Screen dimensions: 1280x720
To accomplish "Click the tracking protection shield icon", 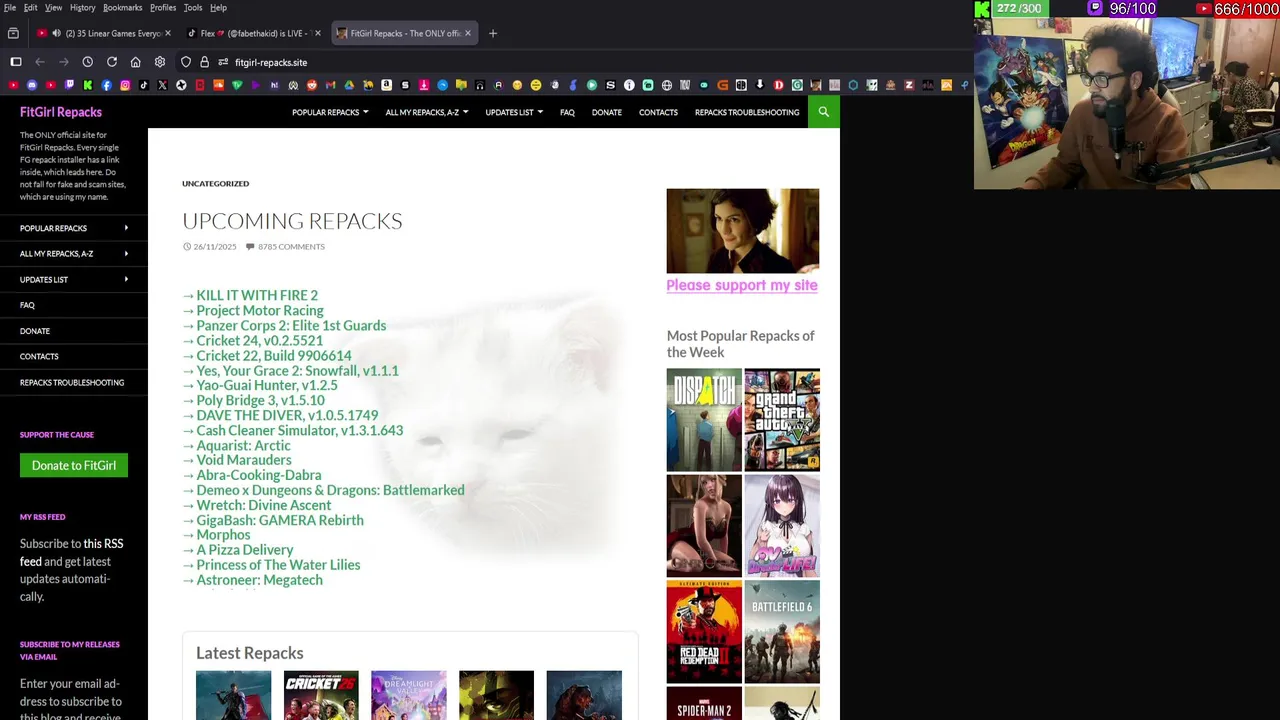I will coord(186,62).
